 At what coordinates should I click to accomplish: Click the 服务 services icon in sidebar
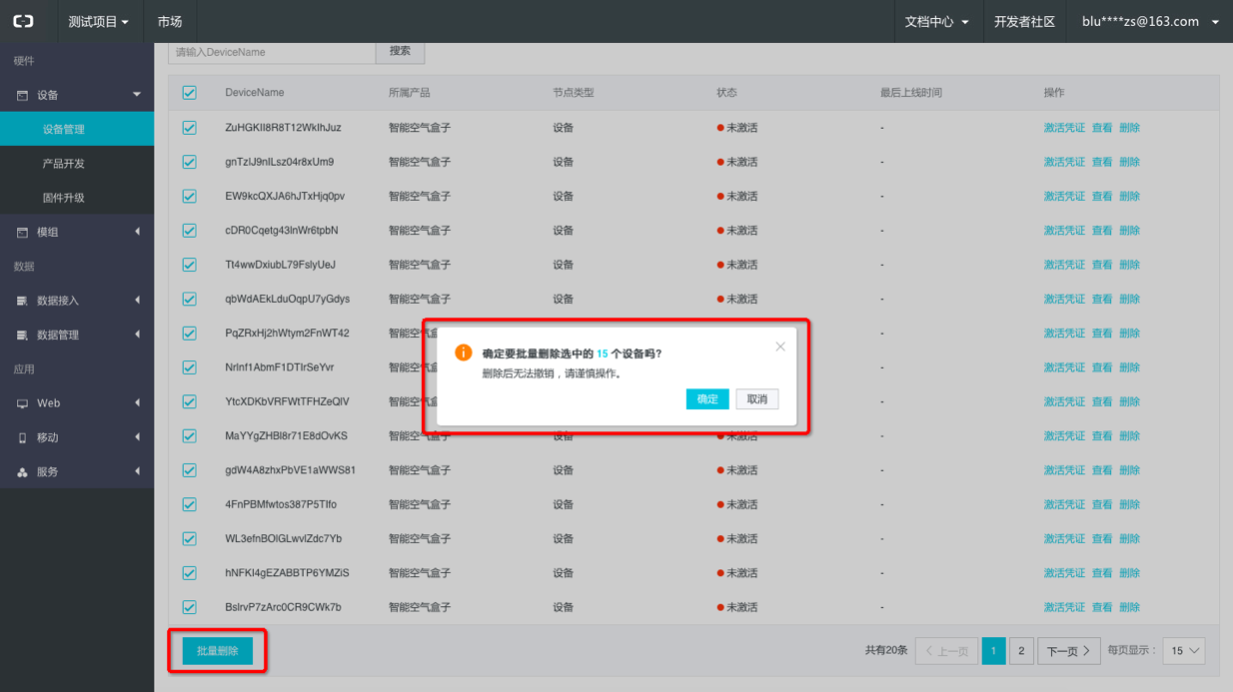pos(23,472)
